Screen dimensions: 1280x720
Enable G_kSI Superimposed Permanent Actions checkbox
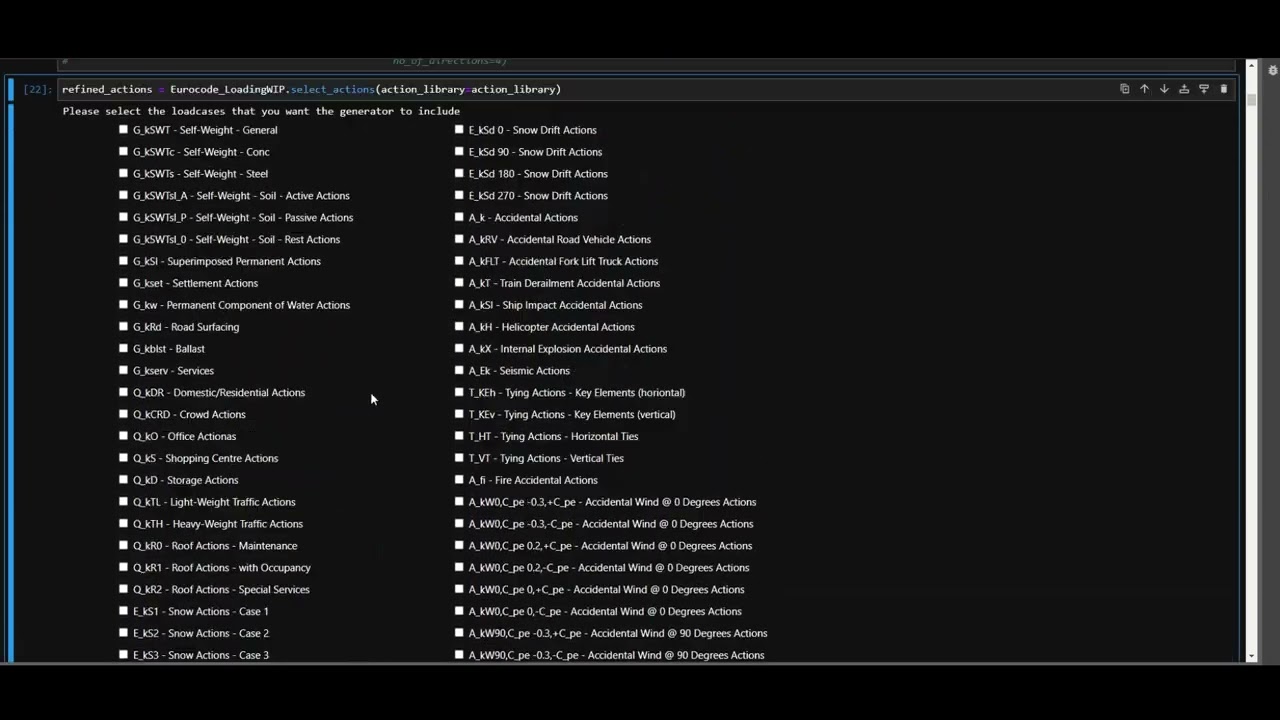(x=123, y=261)
